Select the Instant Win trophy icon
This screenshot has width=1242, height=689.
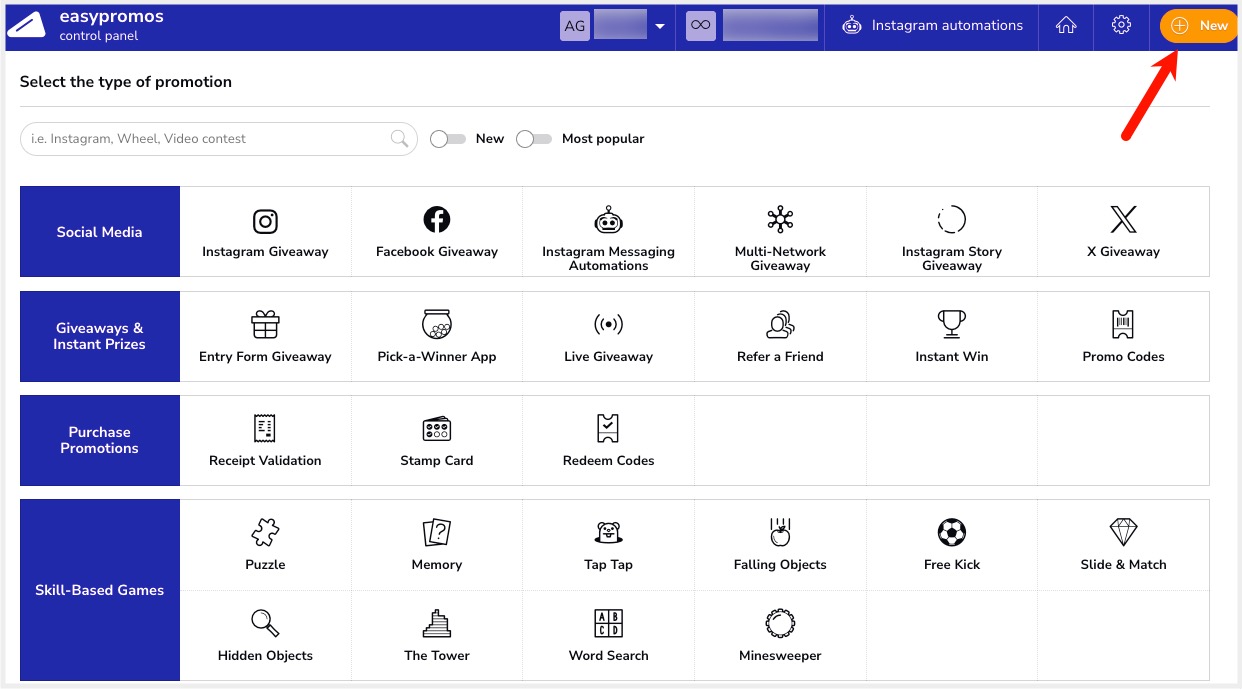click(x=952, y=324)
